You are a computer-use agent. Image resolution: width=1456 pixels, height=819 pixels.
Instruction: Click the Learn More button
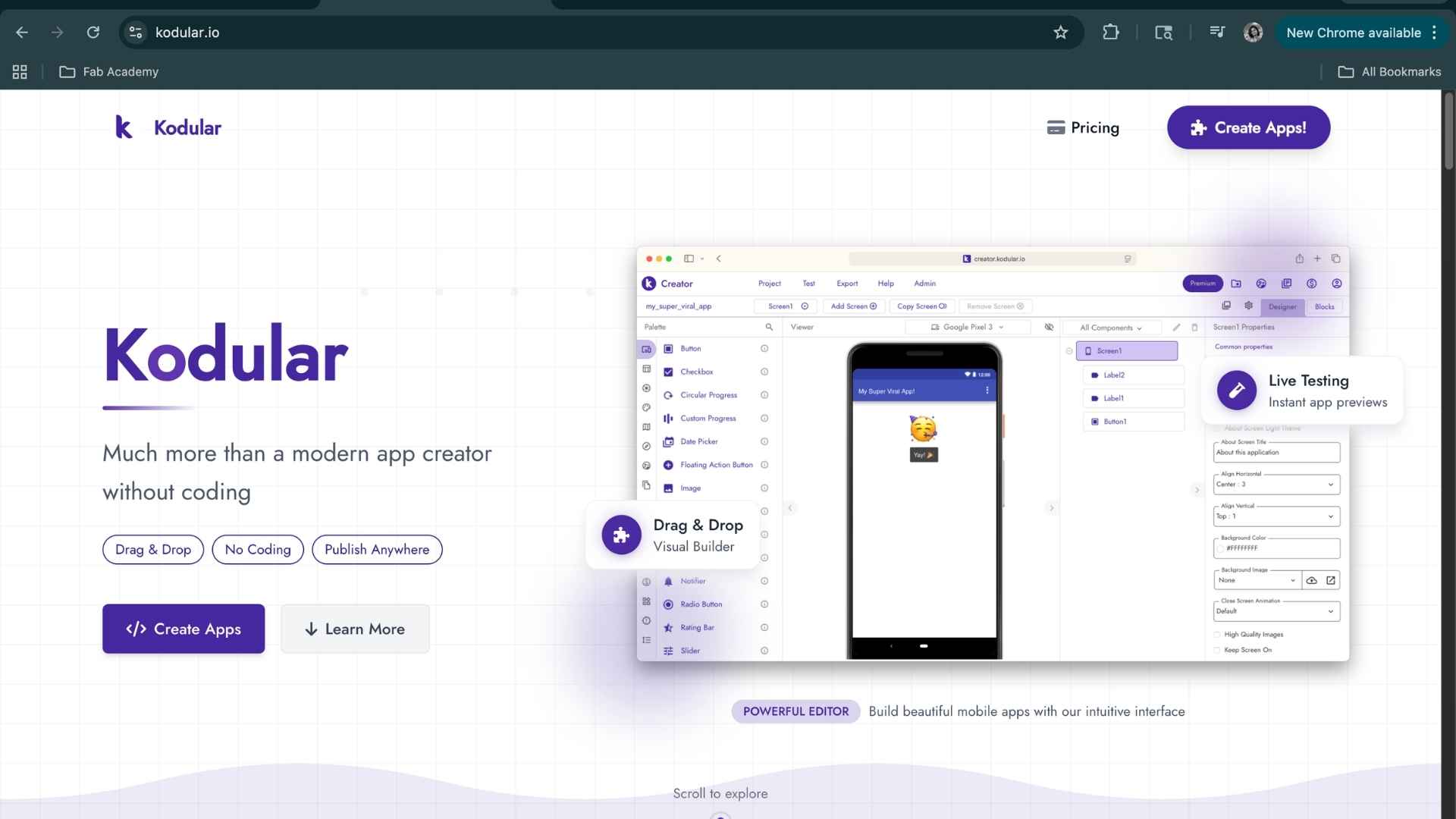[355, 629]
